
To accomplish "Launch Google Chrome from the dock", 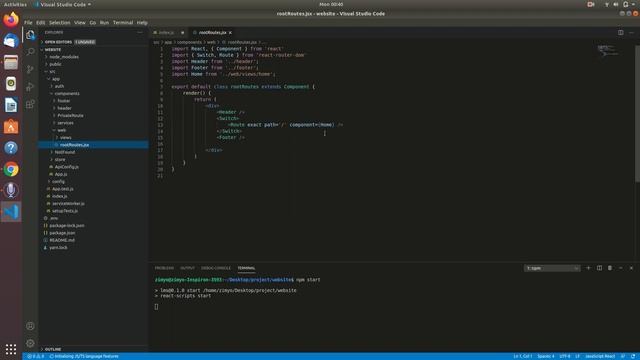I will tap(11, 169).
